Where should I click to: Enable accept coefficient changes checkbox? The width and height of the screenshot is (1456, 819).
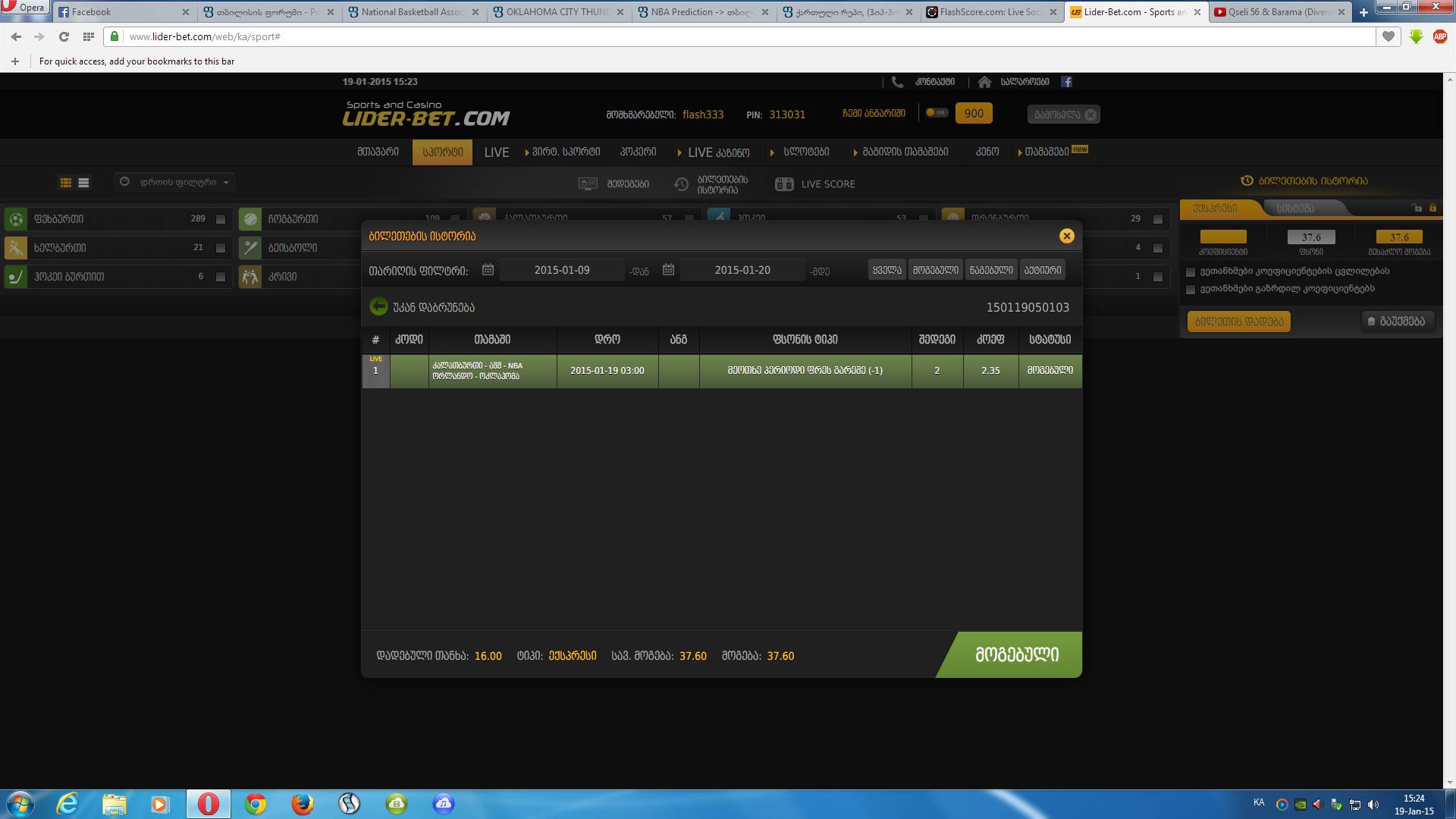tap(1191, 271)
